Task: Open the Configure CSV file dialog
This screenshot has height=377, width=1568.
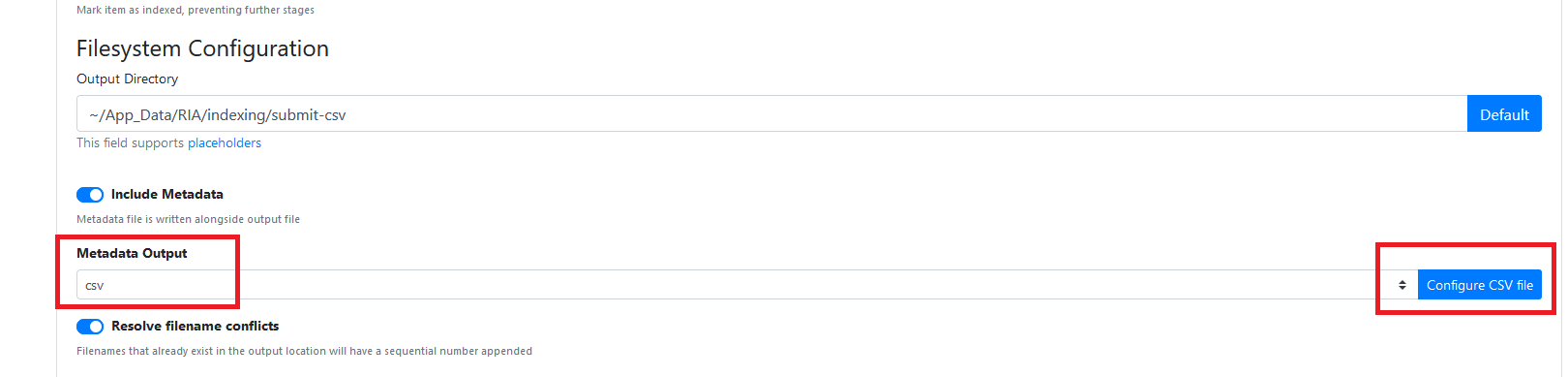Action: (x=1479, y=285)
